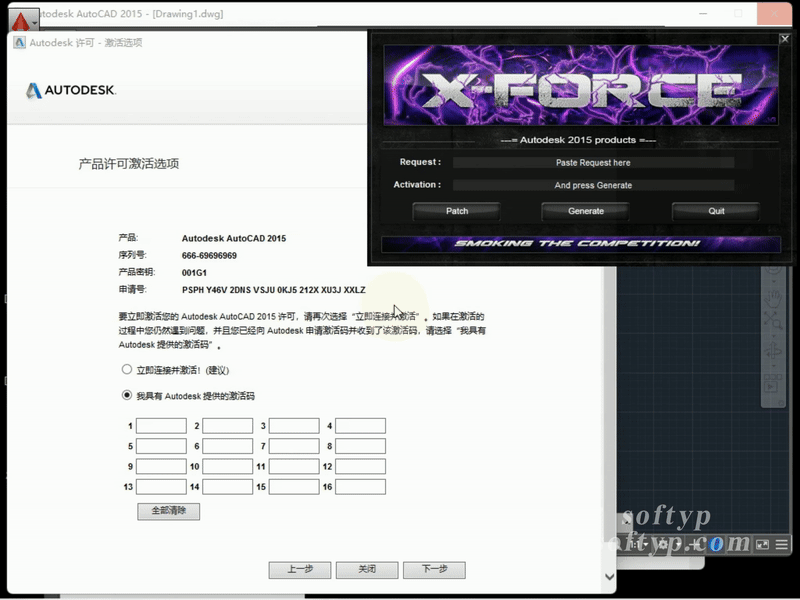The height and width of the screenshot is (600, 800).
Task: Click product name 'Autodesk AutoCAD 2015' value
Action: (234, 238)
